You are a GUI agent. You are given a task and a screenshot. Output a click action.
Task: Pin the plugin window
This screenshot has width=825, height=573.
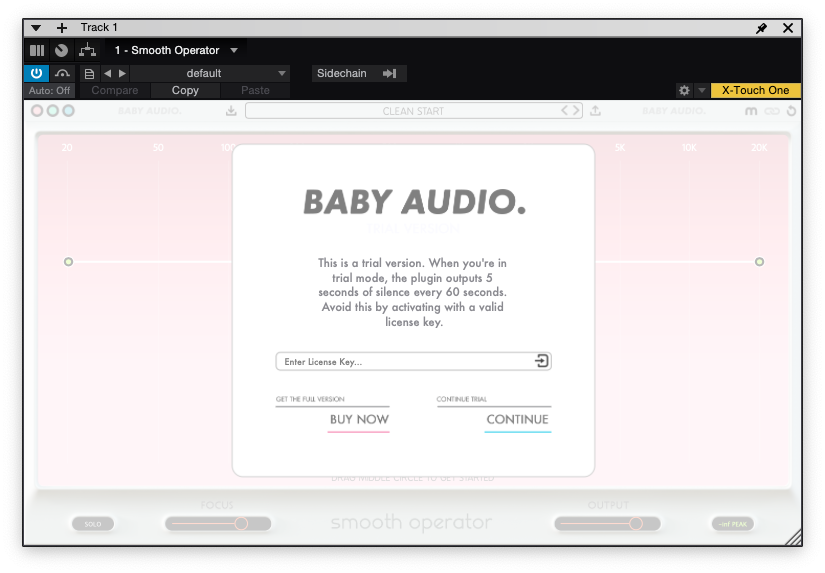761,28
